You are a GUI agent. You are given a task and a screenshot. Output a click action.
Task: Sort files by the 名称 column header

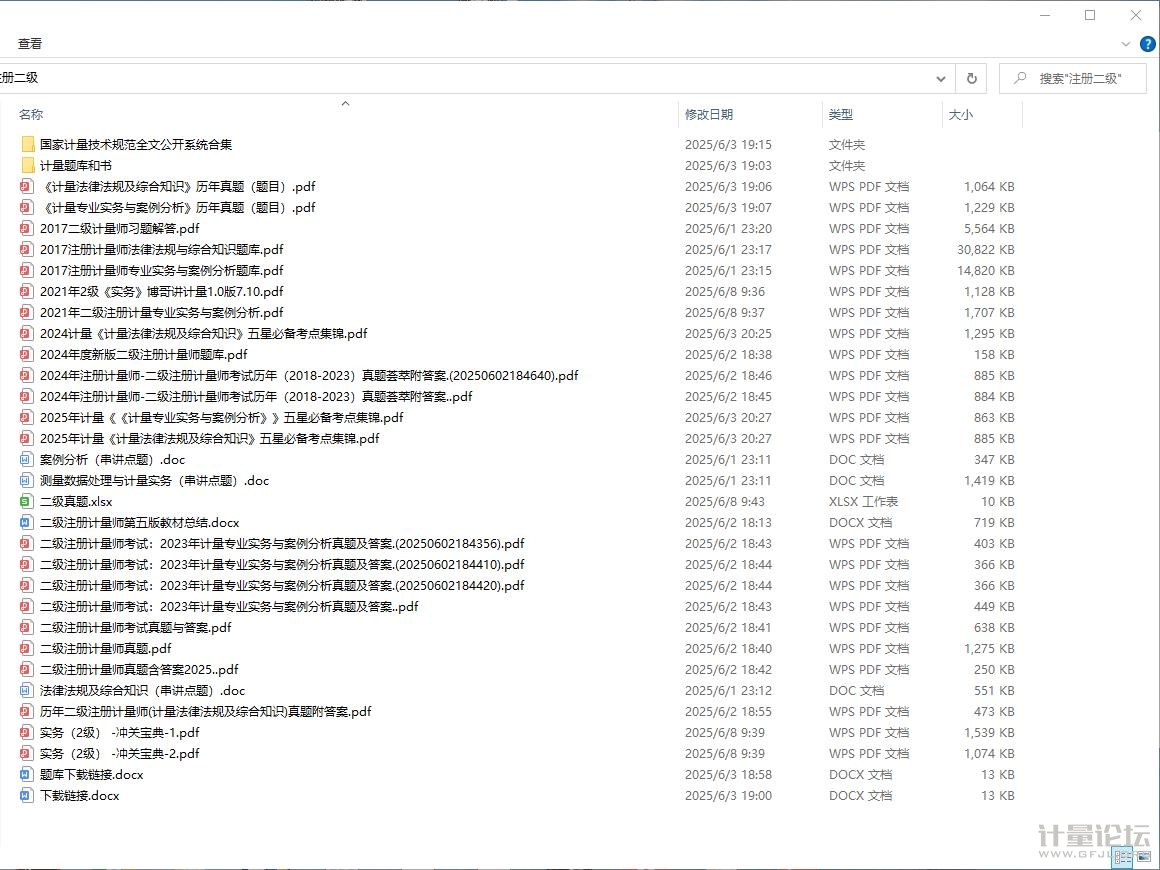point(31,115)
